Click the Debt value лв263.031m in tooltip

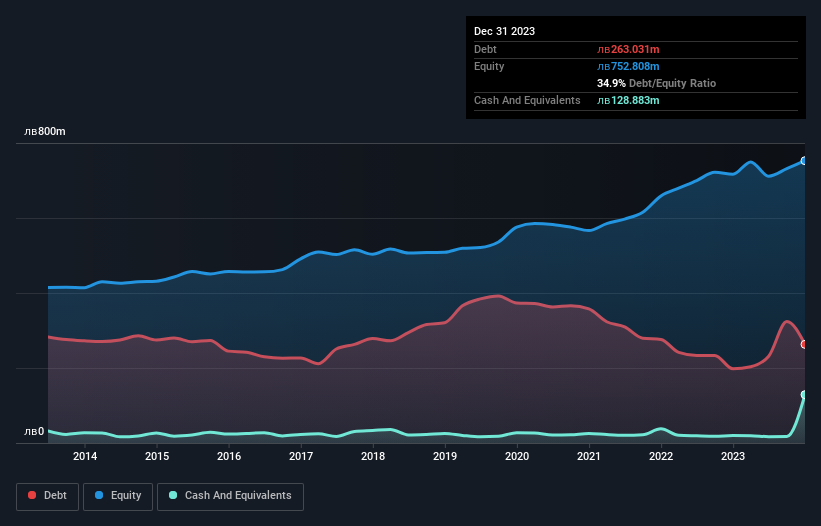(x=628, y=49)
